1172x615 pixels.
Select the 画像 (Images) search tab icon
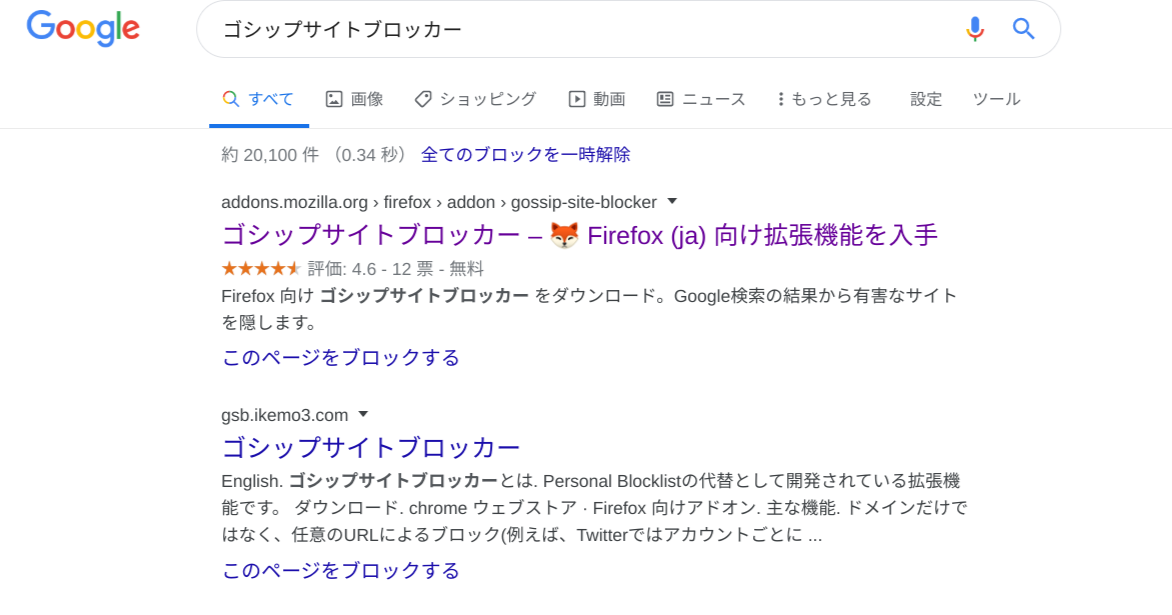[x=335, y=98]
